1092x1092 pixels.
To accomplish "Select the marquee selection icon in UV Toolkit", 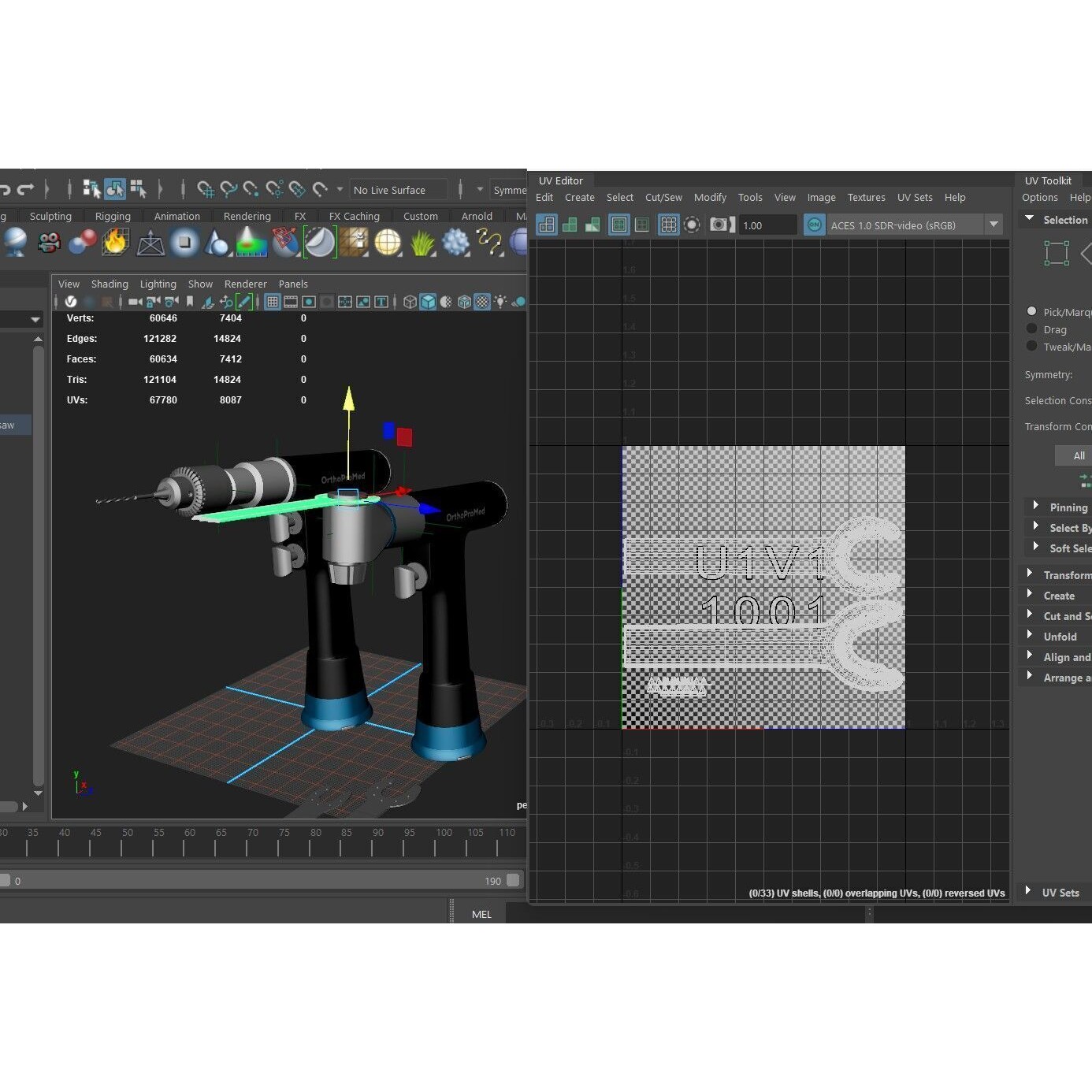I will 1057,253.
